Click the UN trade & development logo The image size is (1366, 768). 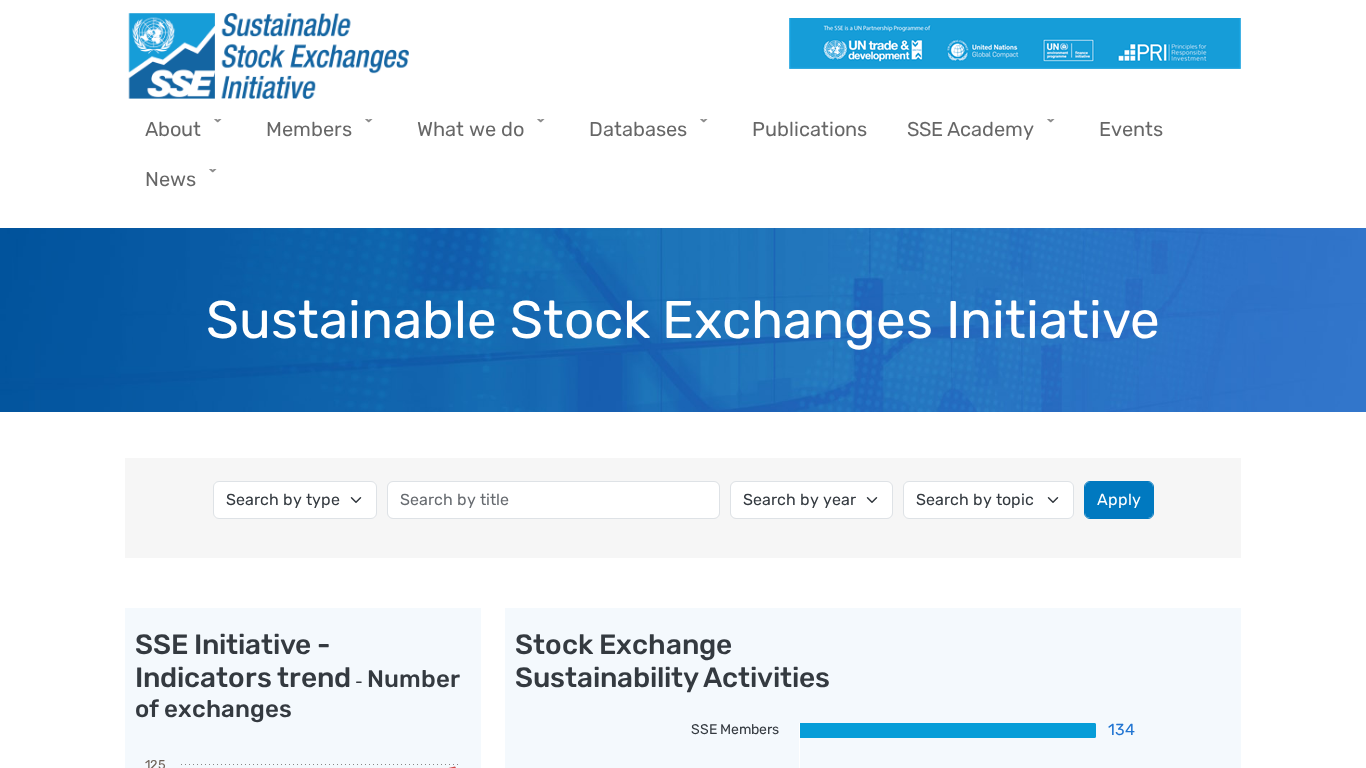872,50
